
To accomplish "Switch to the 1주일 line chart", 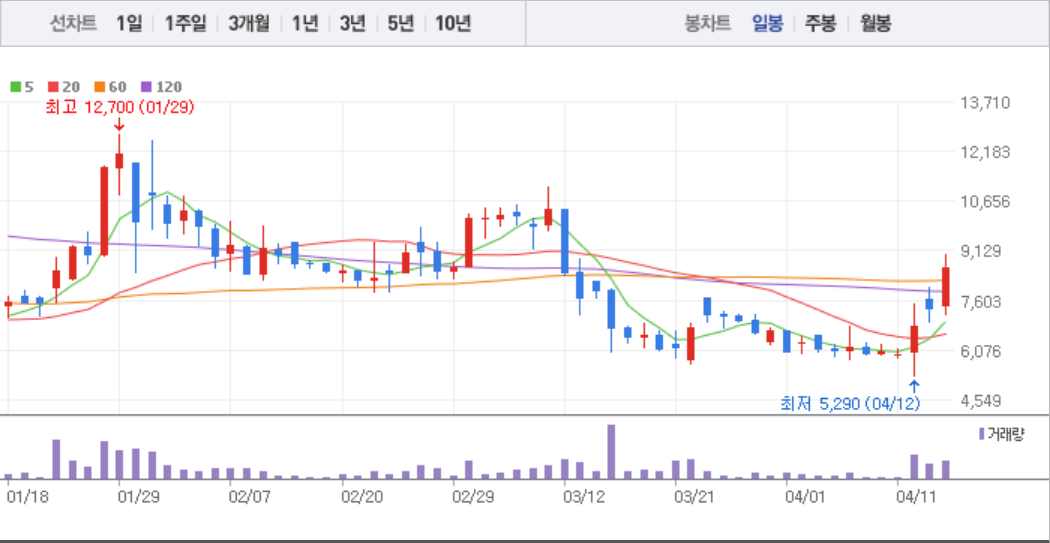I will tap(185, 24).
